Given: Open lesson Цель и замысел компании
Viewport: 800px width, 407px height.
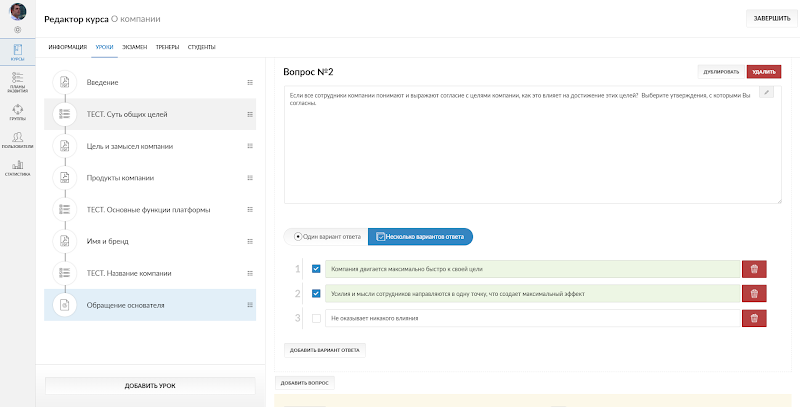Looking at the screenshot, I should click(x=150, y=146).
